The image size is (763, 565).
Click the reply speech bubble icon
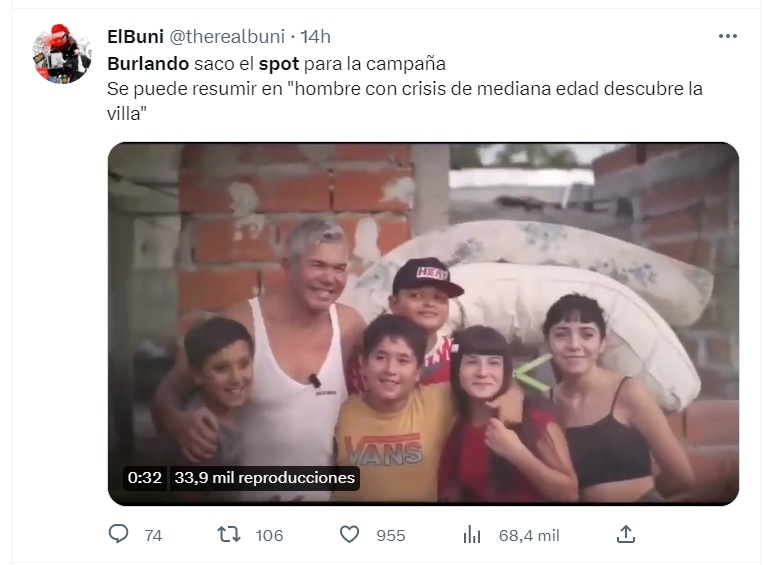coord(118,534)
